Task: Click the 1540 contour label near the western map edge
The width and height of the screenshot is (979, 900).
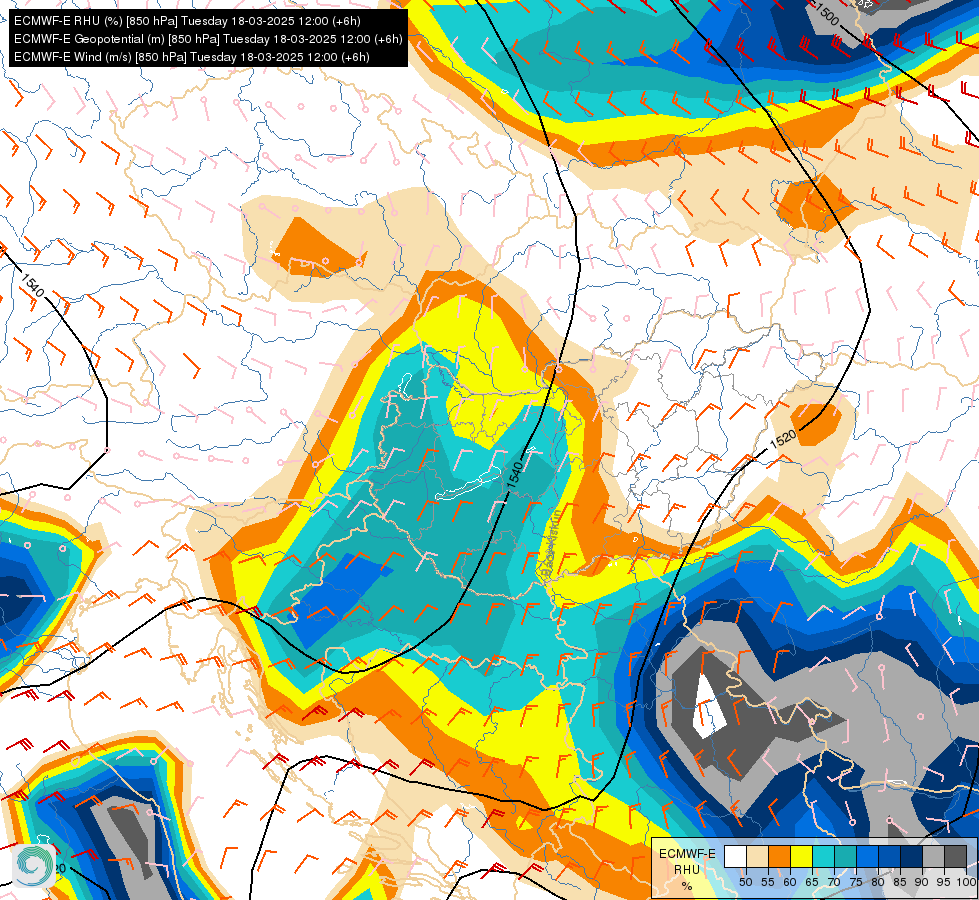Action: point(32,284)
